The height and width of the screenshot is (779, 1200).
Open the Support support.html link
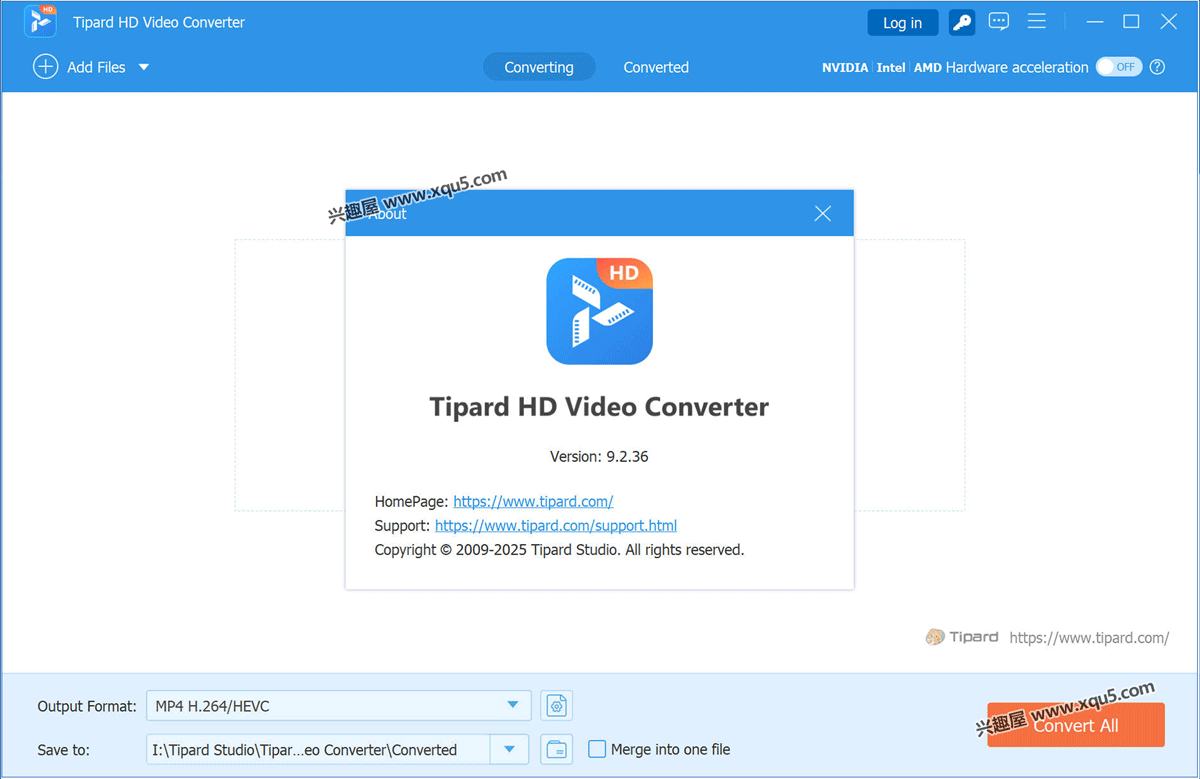tap(556, 525)
